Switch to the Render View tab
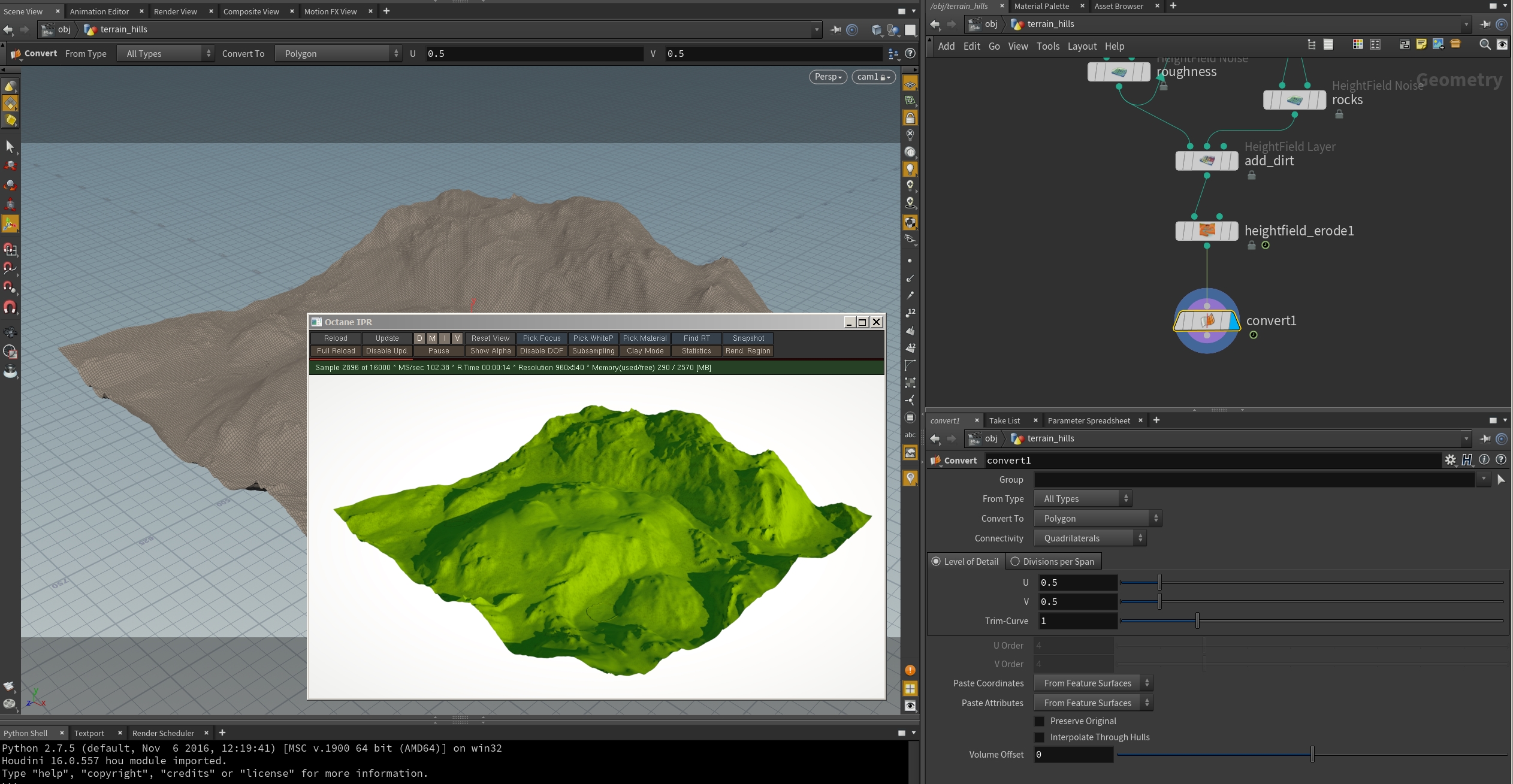The height and width of the screenshot is (784, 1513). (175, 11)
